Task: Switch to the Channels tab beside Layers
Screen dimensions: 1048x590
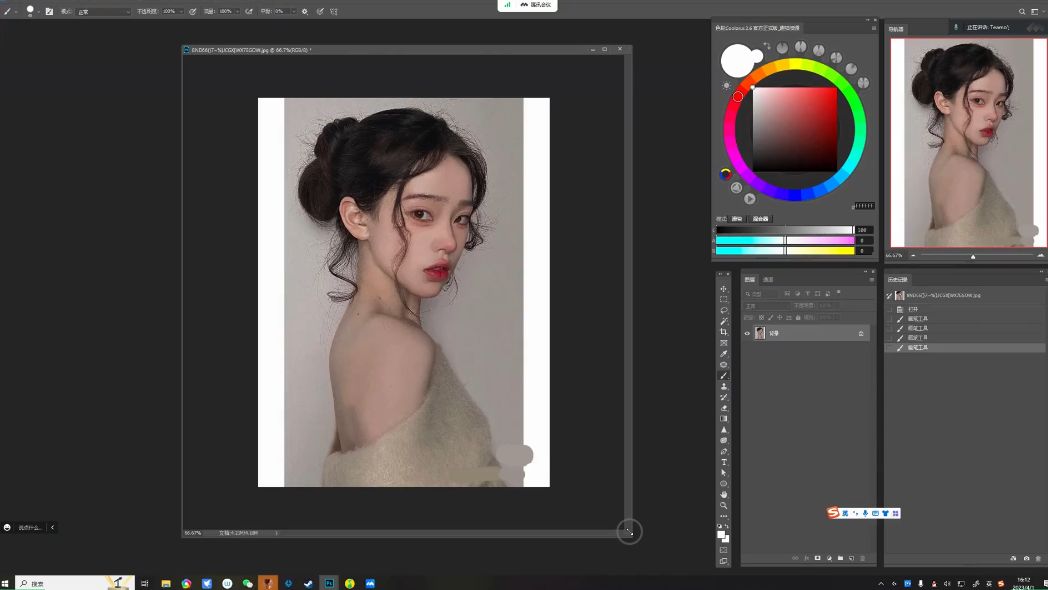Action: pos(768,279)
